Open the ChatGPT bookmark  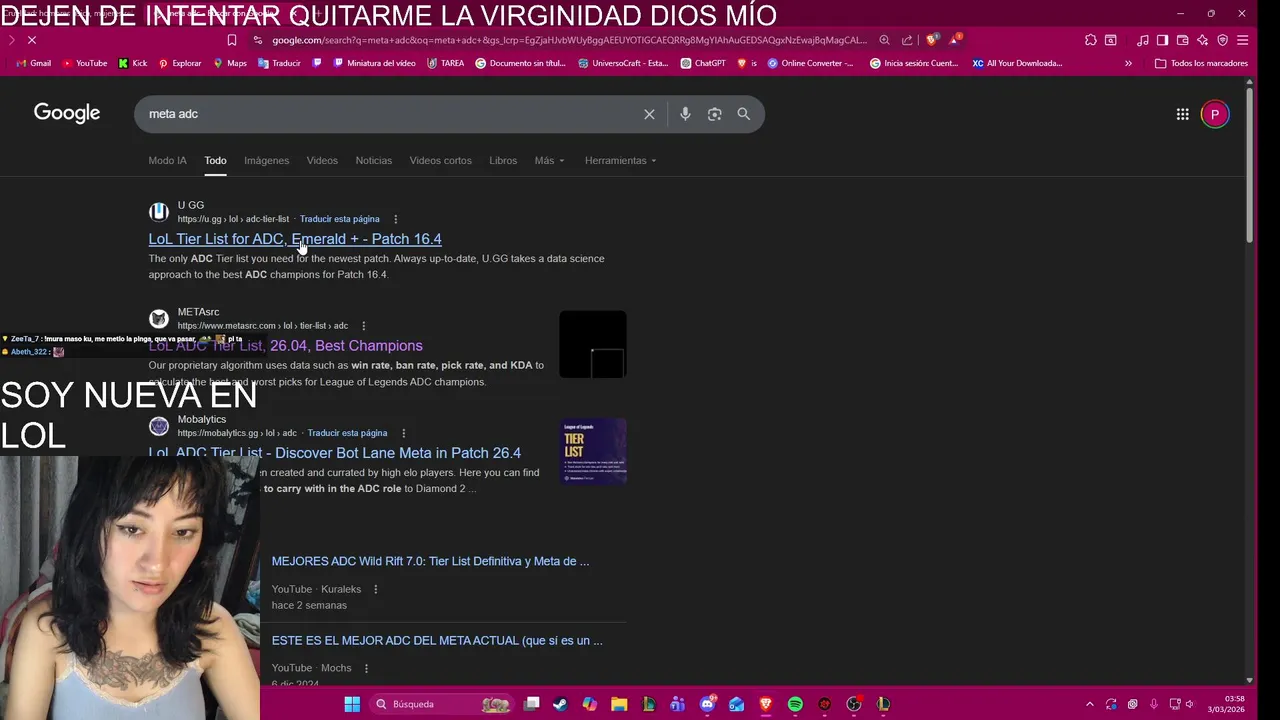703,63
